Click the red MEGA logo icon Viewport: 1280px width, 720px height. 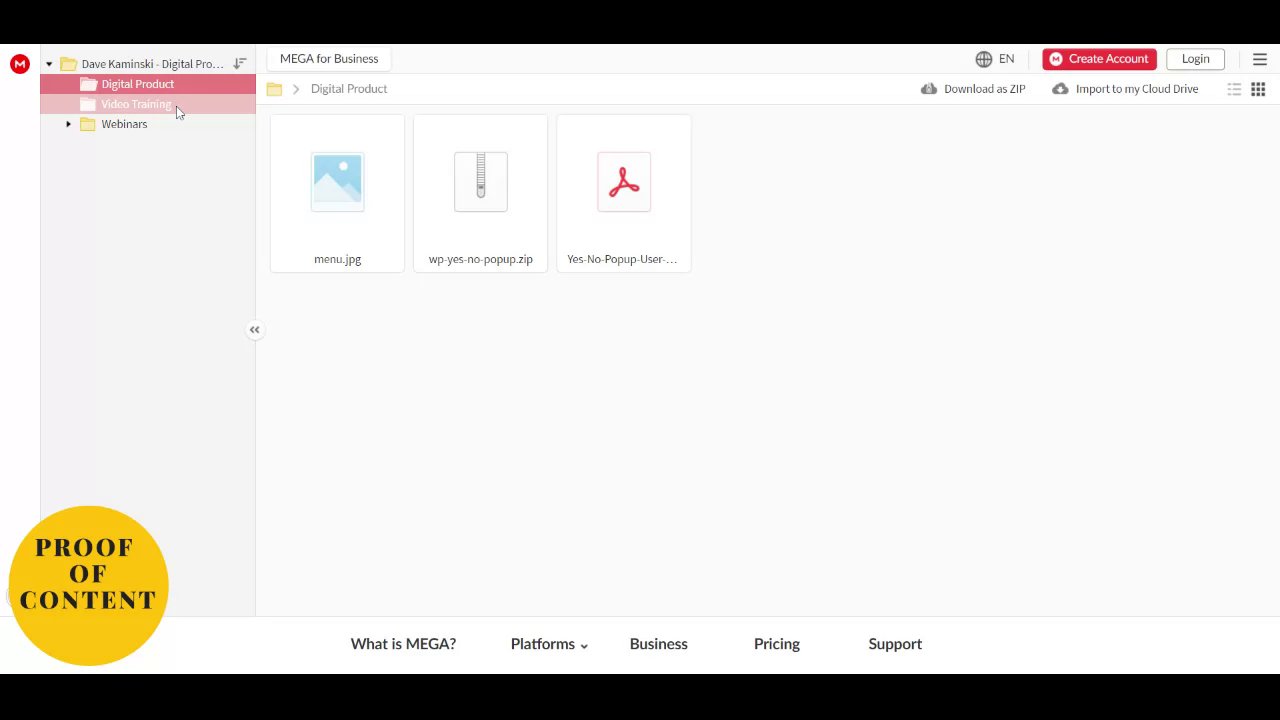(x=19, y=64)
